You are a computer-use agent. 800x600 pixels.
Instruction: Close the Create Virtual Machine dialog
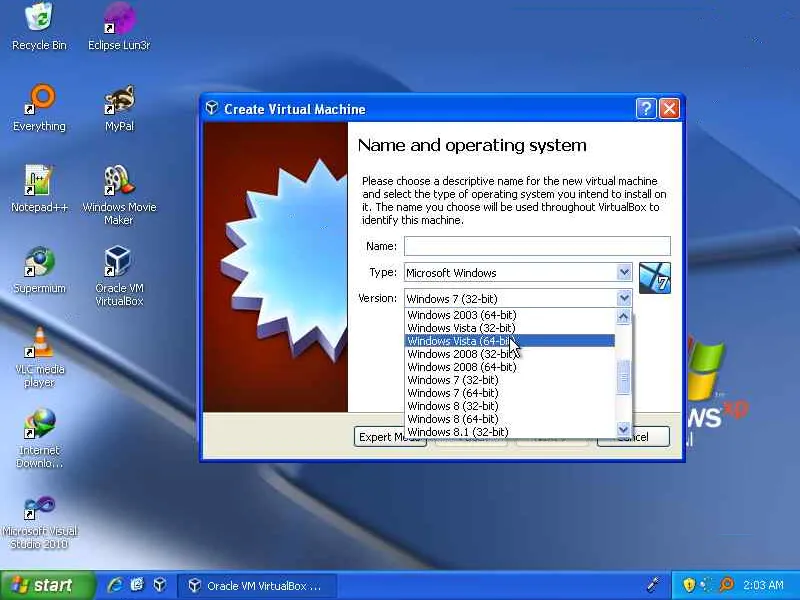[x=669, y=109]
